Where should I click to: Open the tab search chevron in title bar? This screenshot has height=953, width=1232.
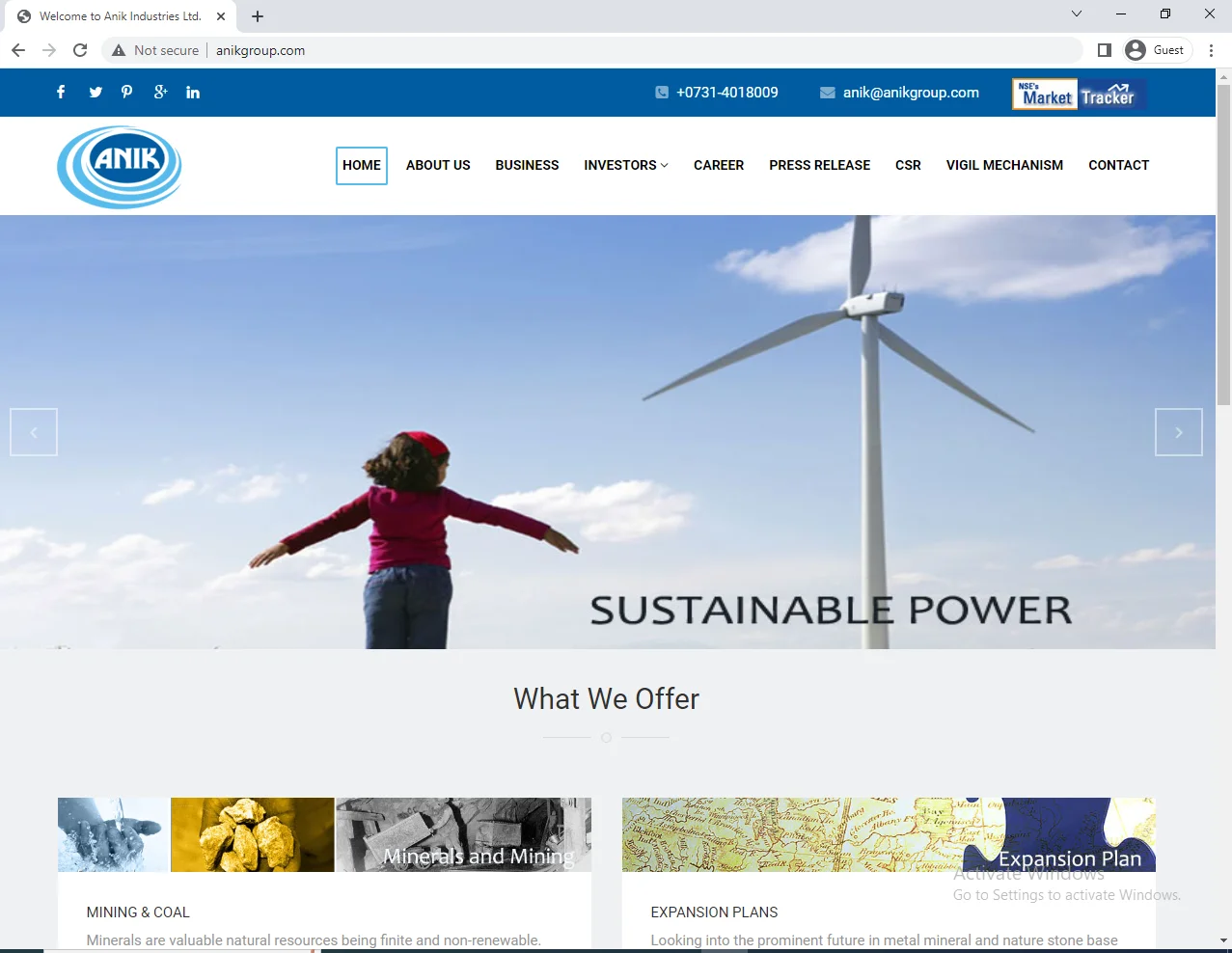(1077, 14)
